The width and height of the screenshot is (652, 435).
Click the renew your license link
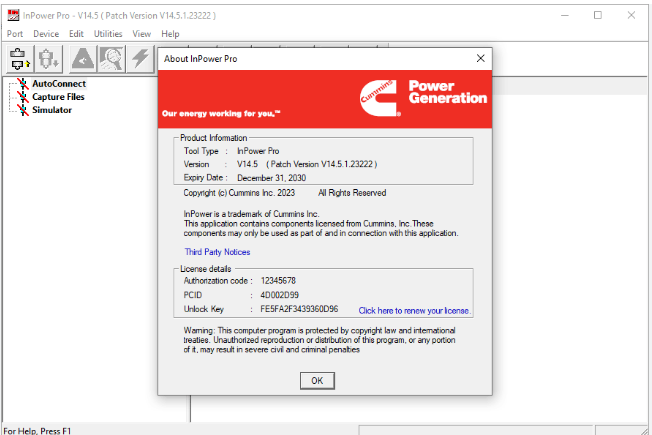[414, 310]
